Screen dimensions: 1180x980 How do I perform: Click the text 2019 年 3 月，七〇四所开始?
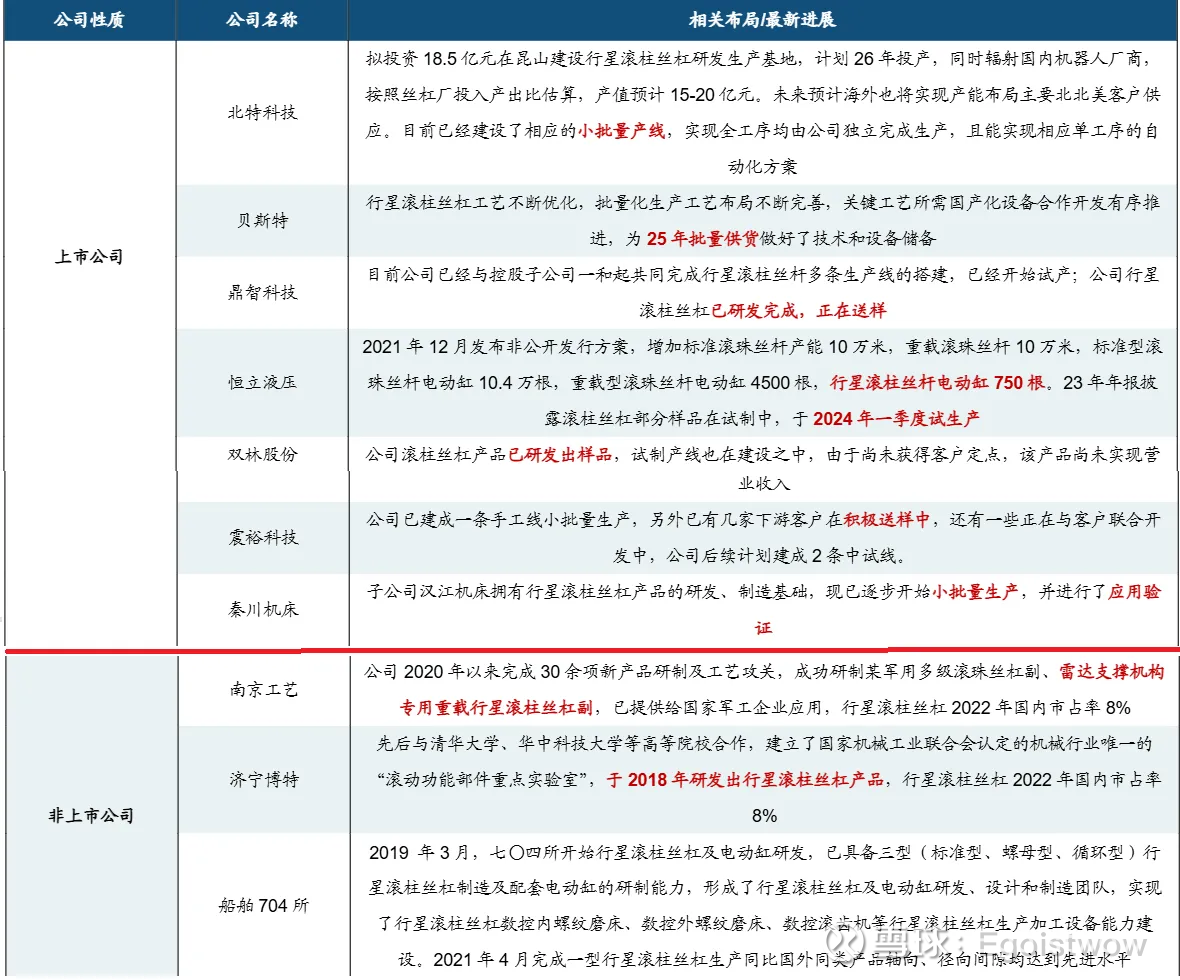pyautogui.click(x=482, y=852)
